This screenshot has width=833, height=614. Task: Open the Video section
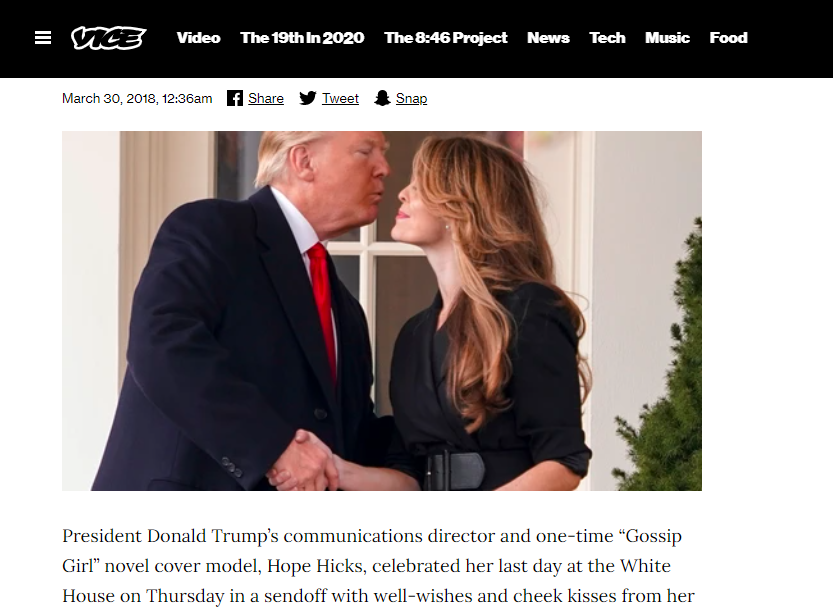[x=199, y=38]
